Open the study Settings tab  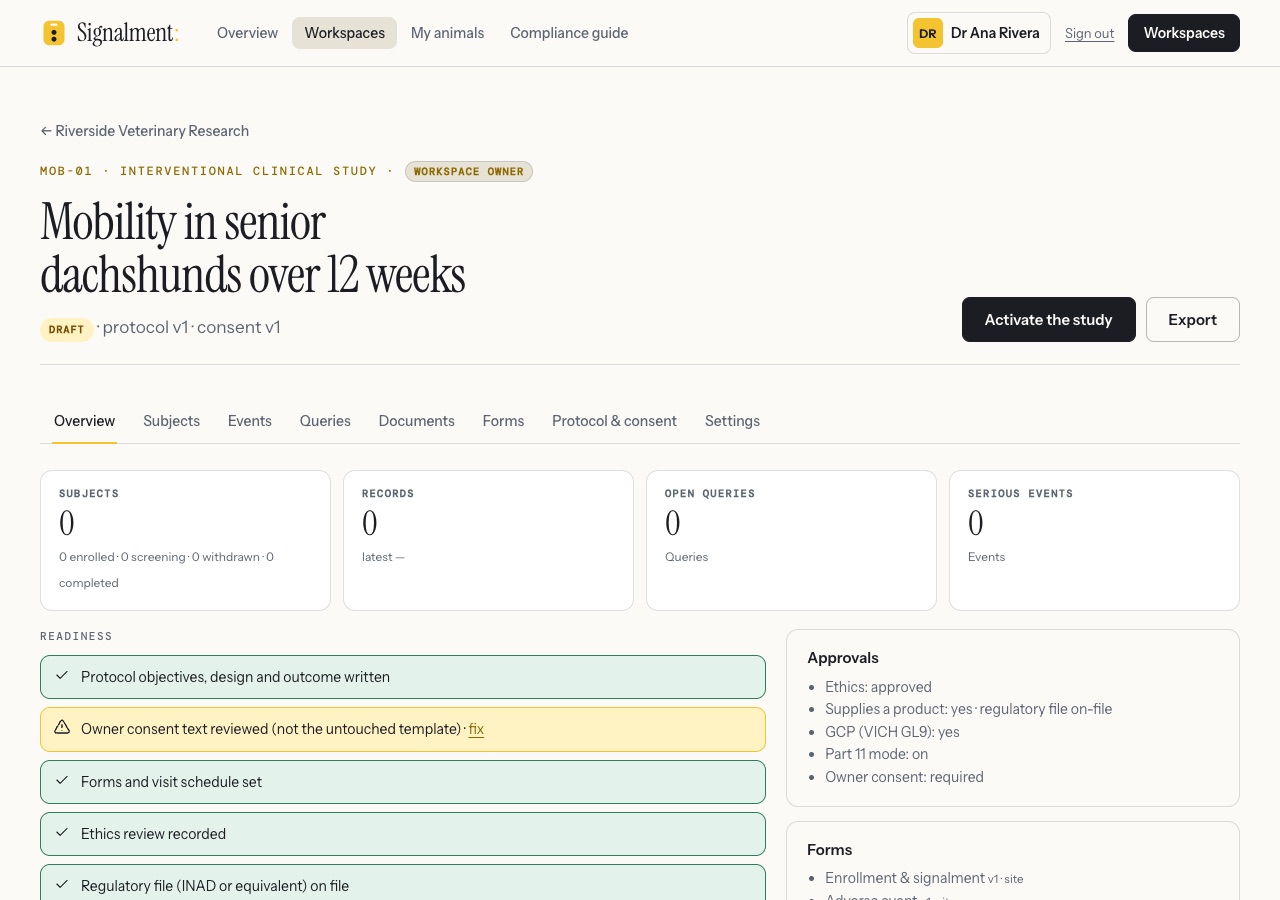click(732, 421)
